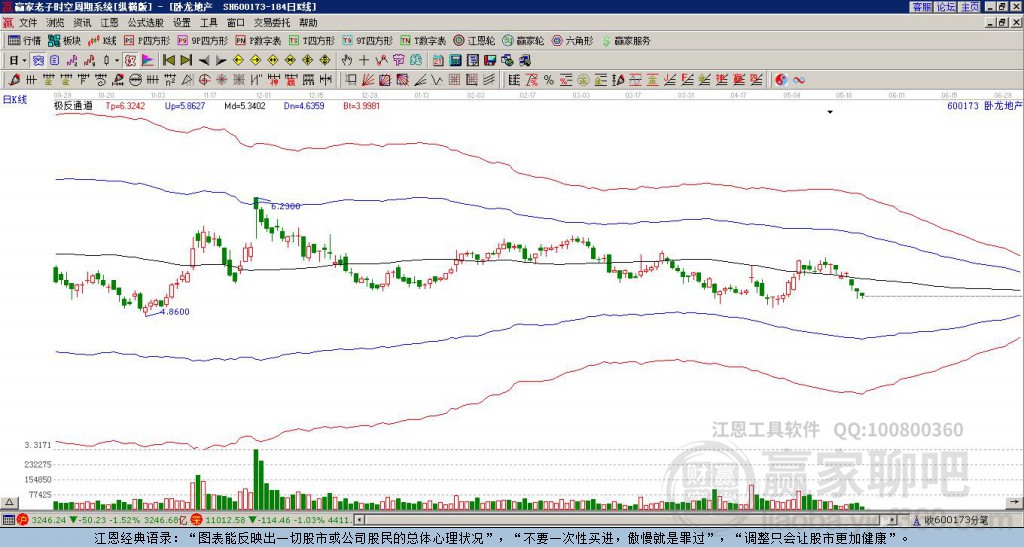Open the 9P四方形 tool
The image size is (1024, 548).
pos(203,40)
